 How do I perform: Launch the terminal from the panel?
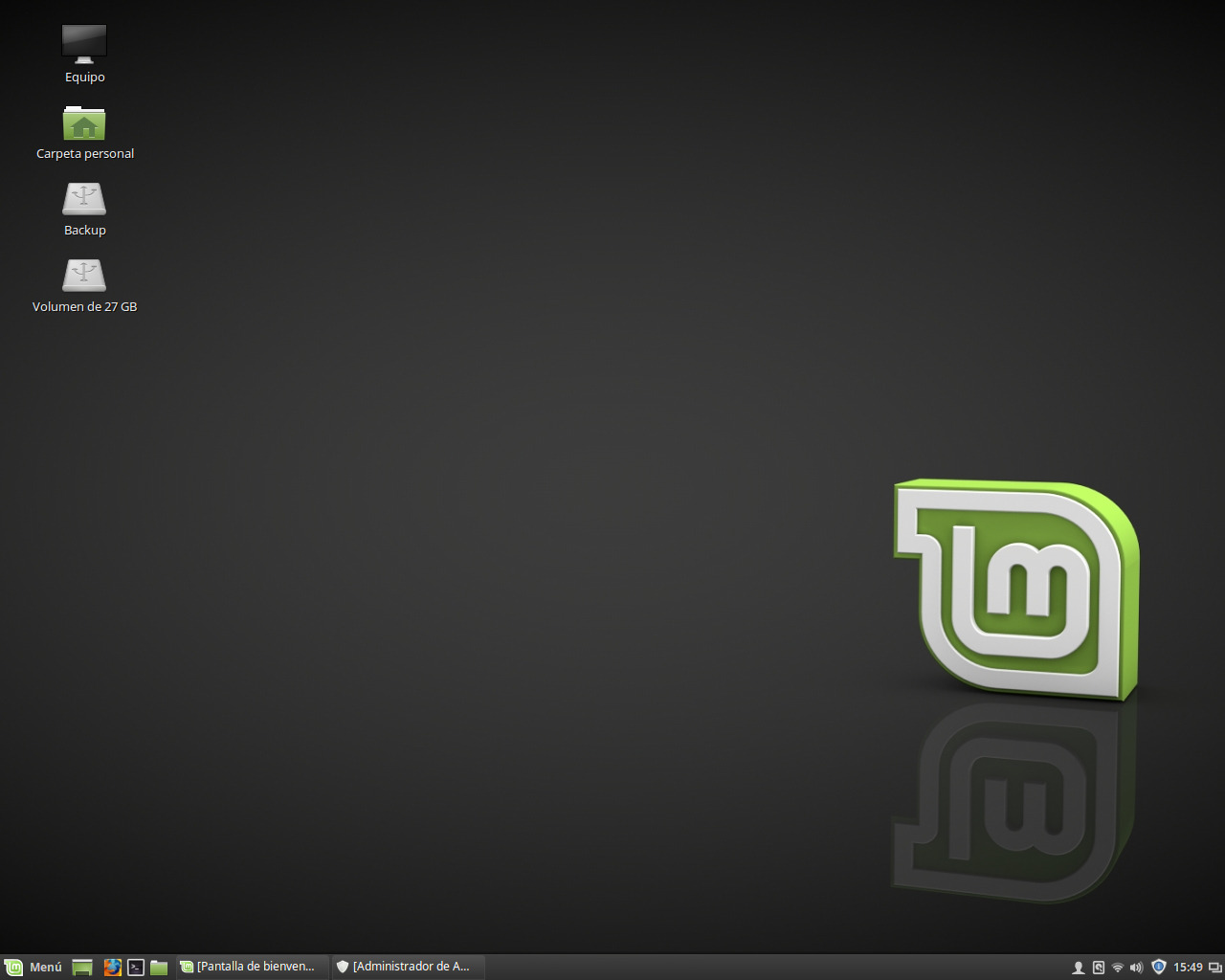(x=136, y=968)
